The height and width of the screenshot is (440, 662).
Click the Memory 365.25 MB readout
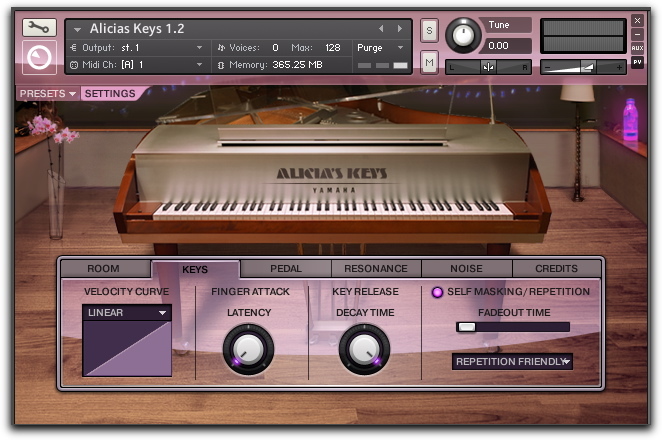click(297, 65)
